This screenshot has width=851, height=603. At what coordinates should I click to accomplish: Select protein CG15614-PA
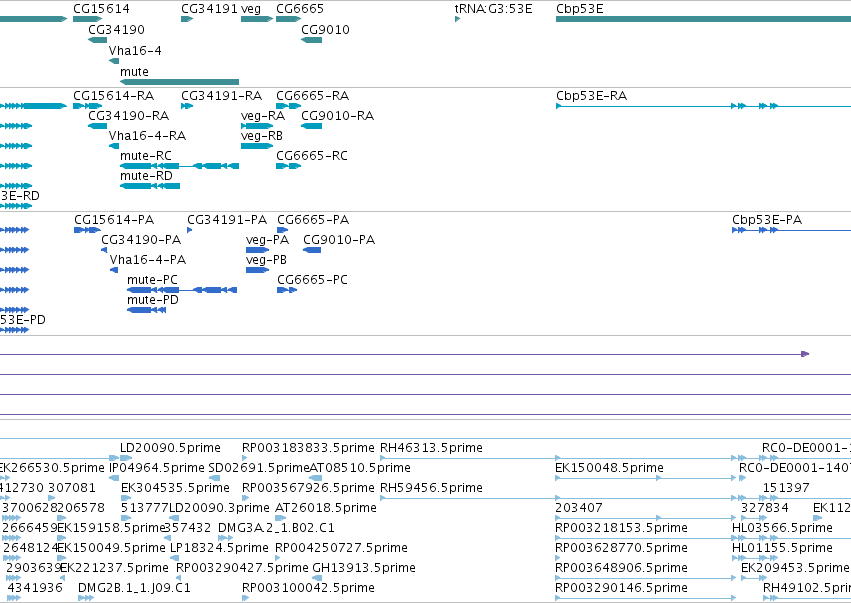coord(114,220)
